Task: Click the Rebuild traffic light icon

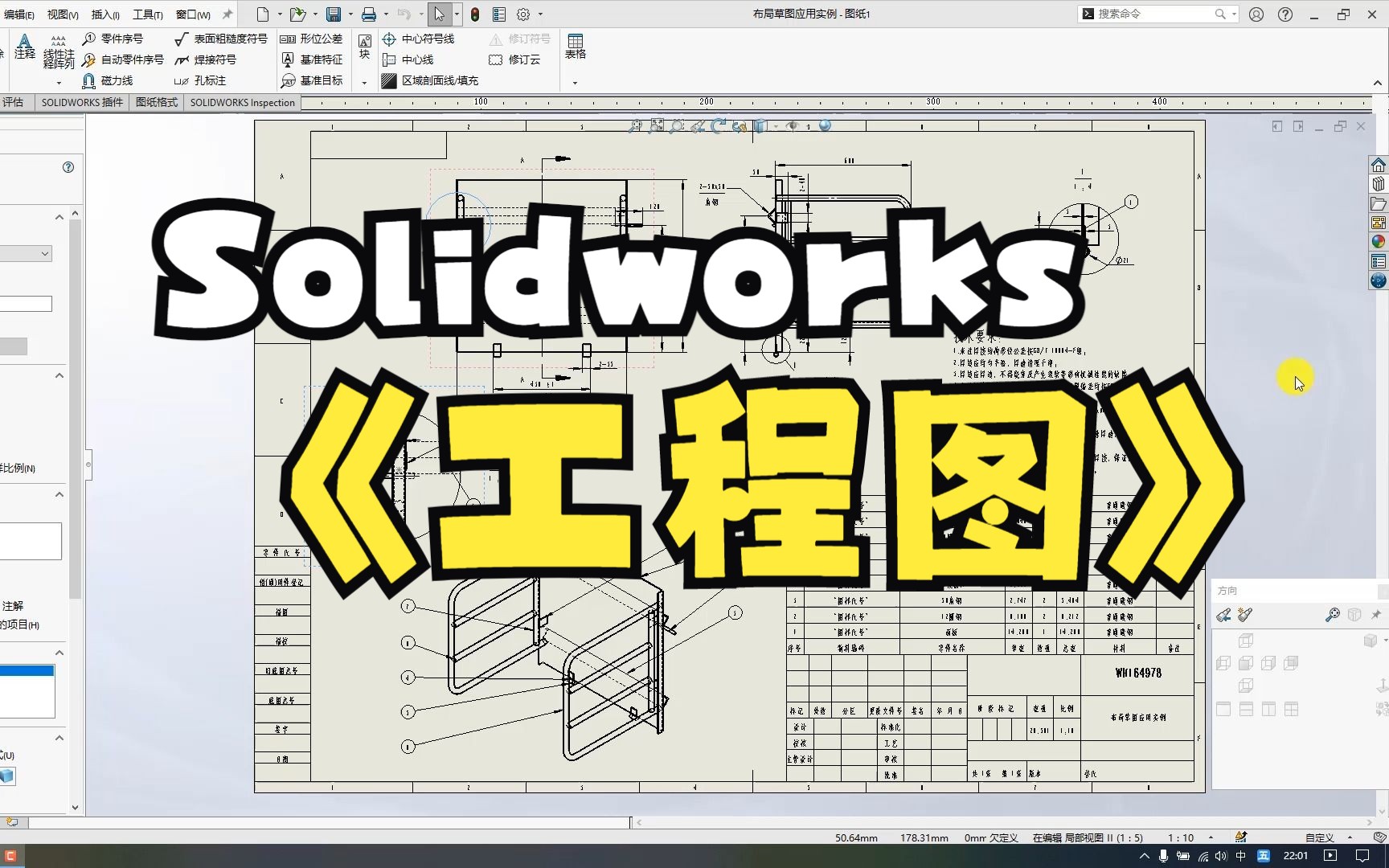Action: pyautogui.click(x=475, y=14)
